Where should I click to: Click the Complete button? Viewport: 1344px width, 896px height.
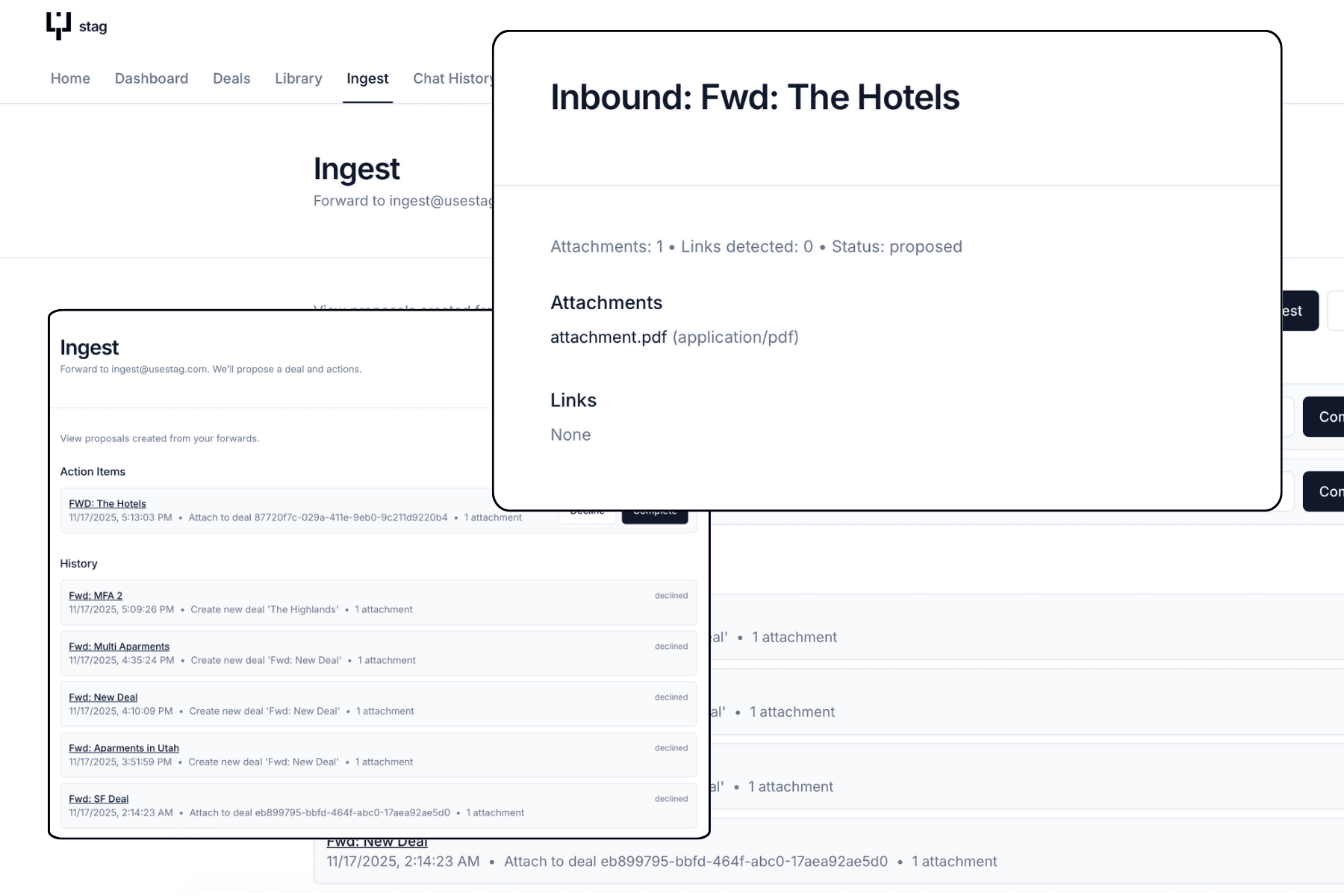pos(655,513)
